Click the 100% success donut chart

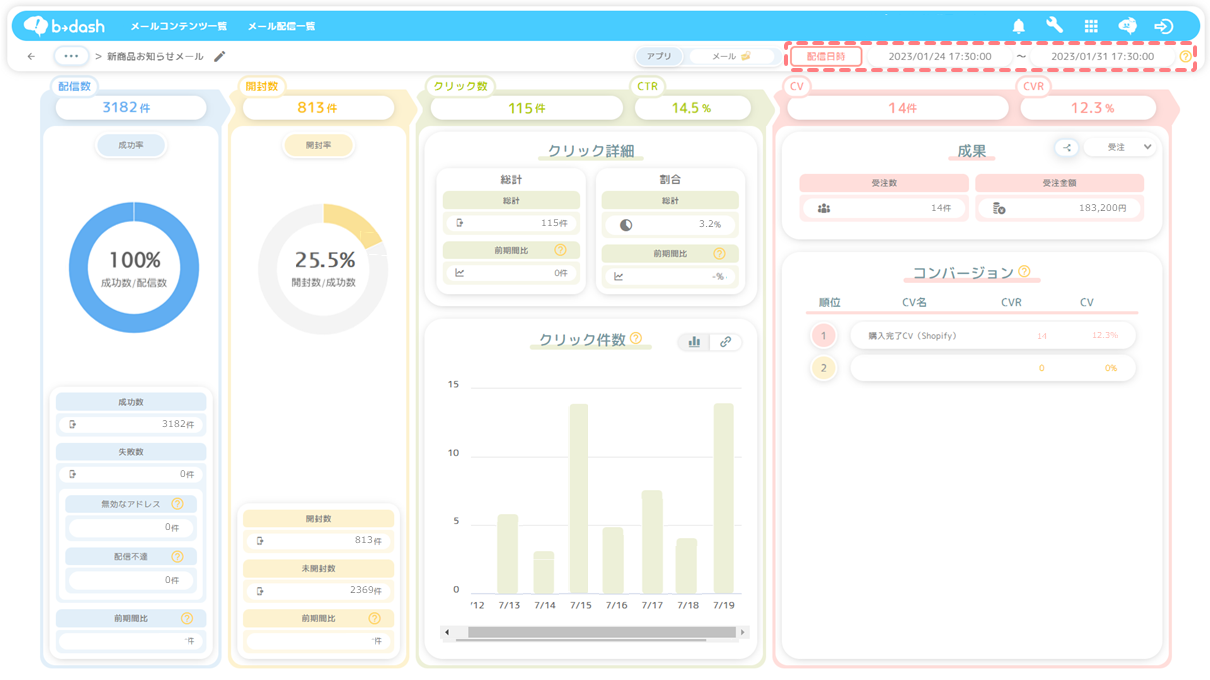[134, 268]
